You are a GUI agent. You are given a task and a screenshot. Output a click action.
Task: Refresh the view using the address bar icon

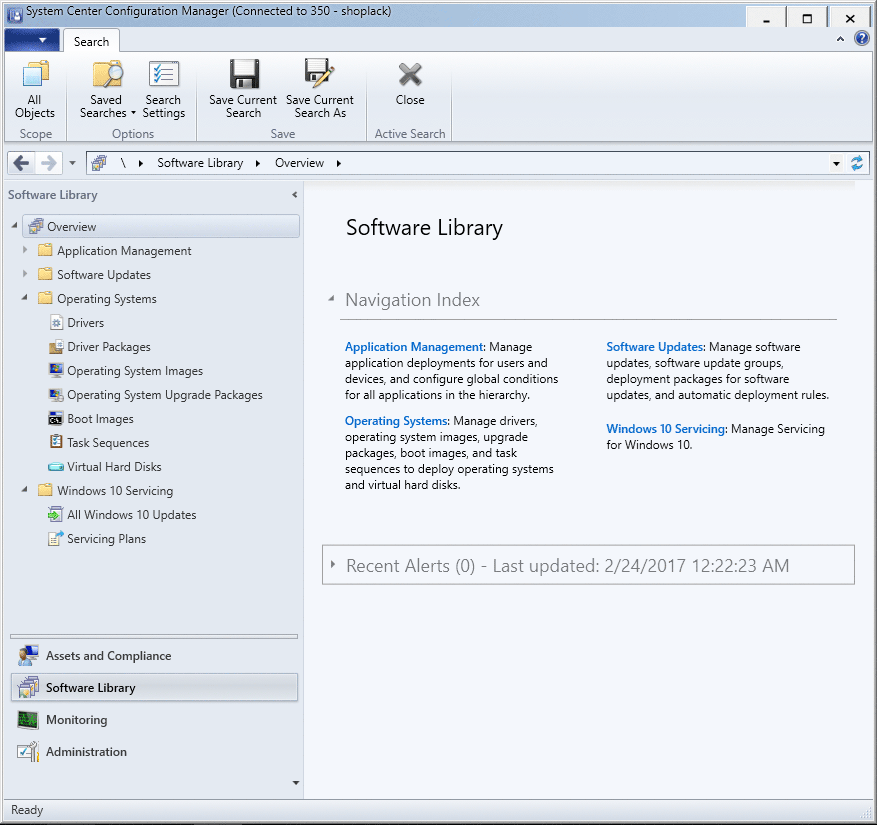pos(857,163)
